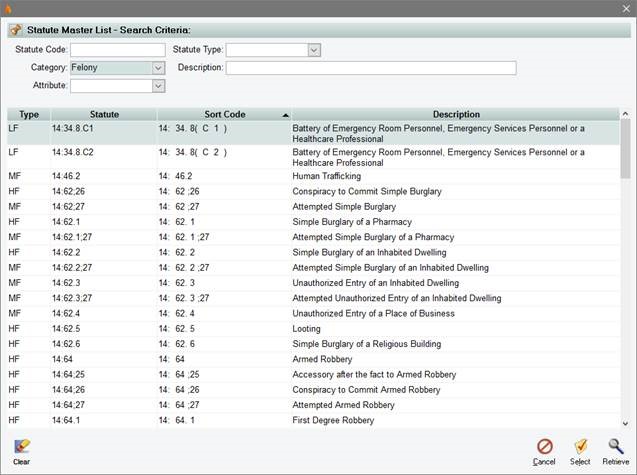Viewport: 637px width, 475px height.
Task: Toggle sort on Sort Code column header
Action: click(221, 115)
